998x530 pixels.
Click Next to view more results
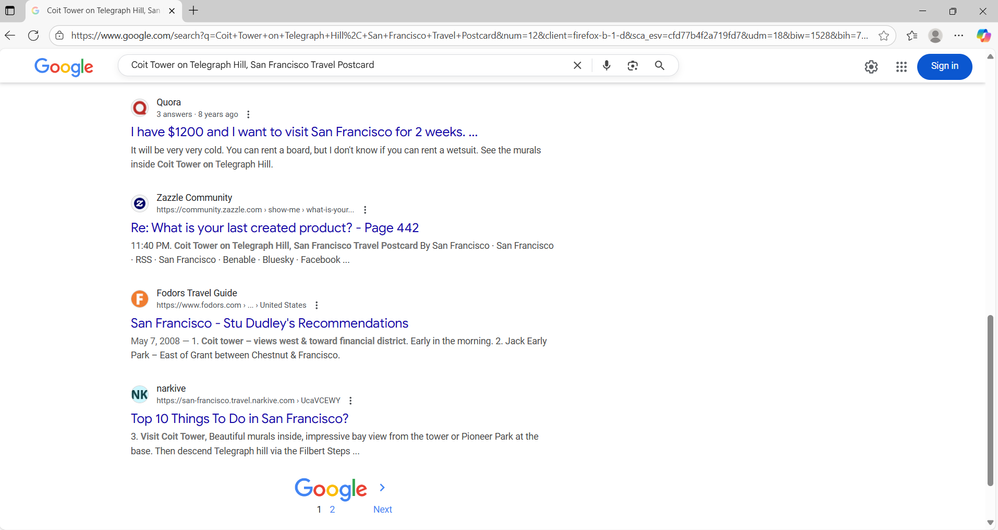pos(382,509)
